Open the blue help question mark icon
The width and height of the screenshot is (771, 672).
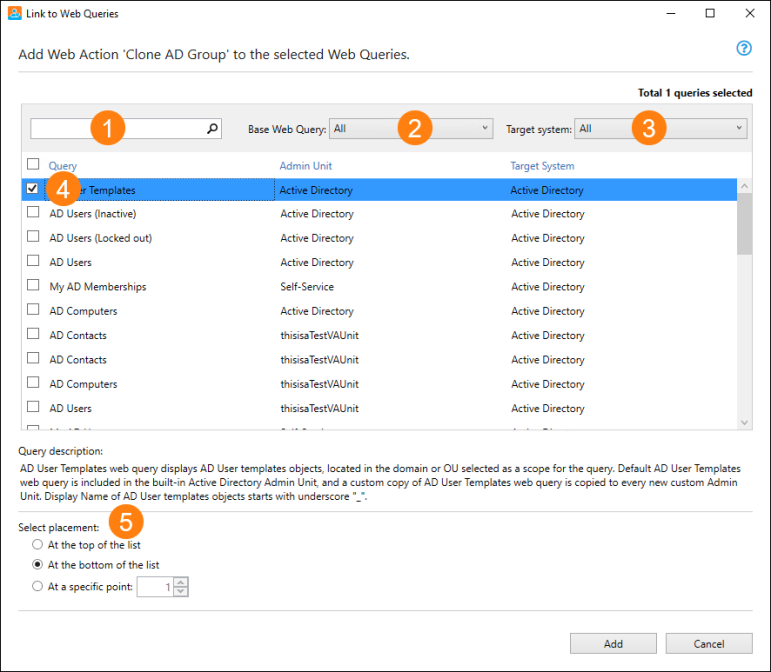pyautogui.click(x=743, y=48)
